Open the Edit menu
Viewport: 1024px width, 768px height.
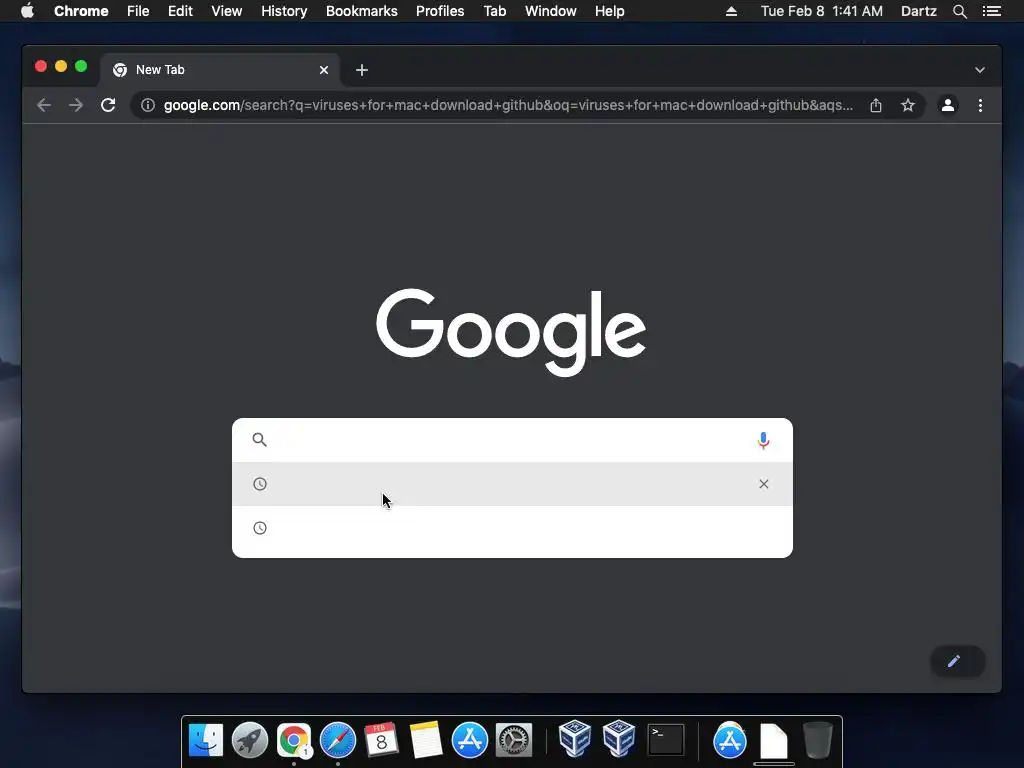tap(180, 11)
